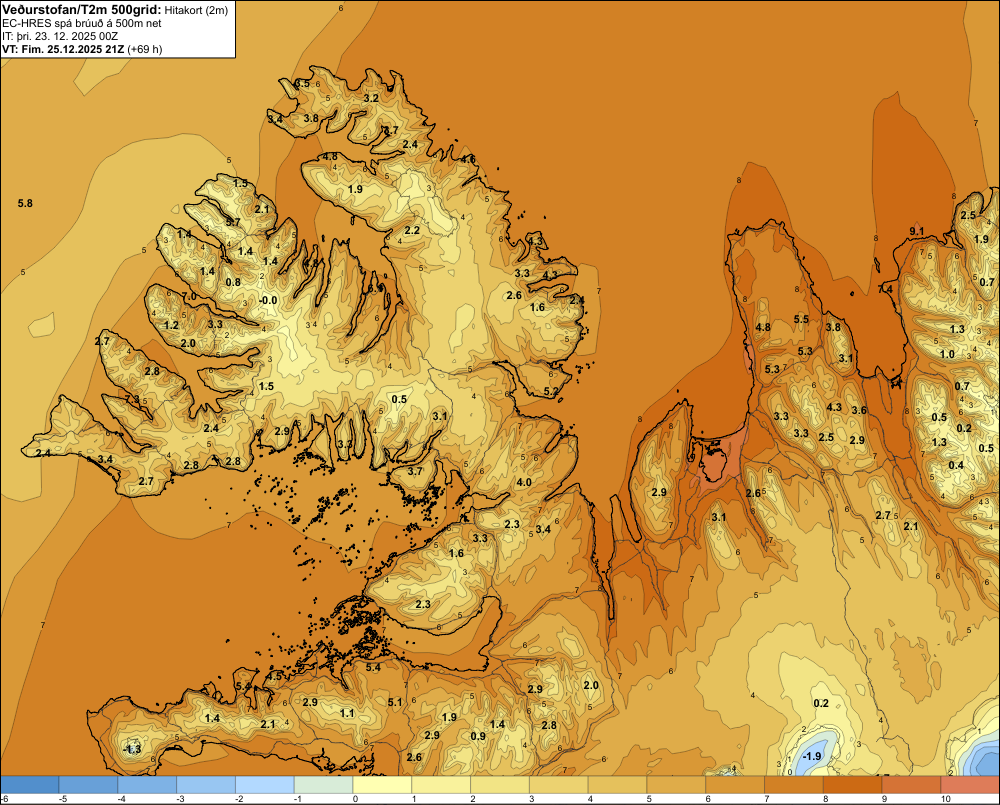Click the legend color swatch between -4 and -3
This screenshot has width=1000, height=805.
[x=147, y=785]
